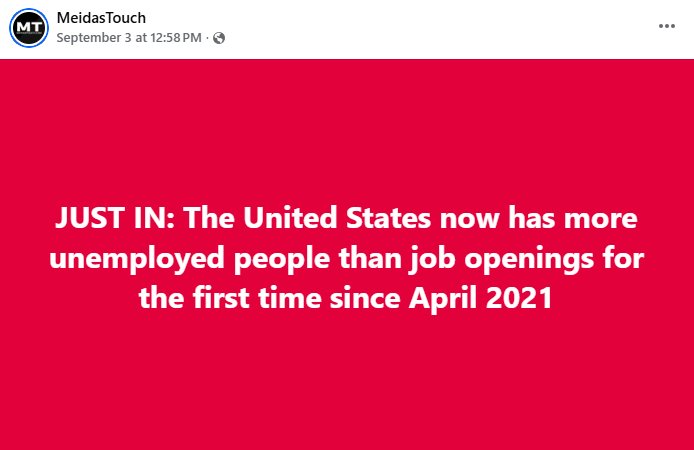Click the MeidasTouch profile avatar

click(x=29, y=27)
